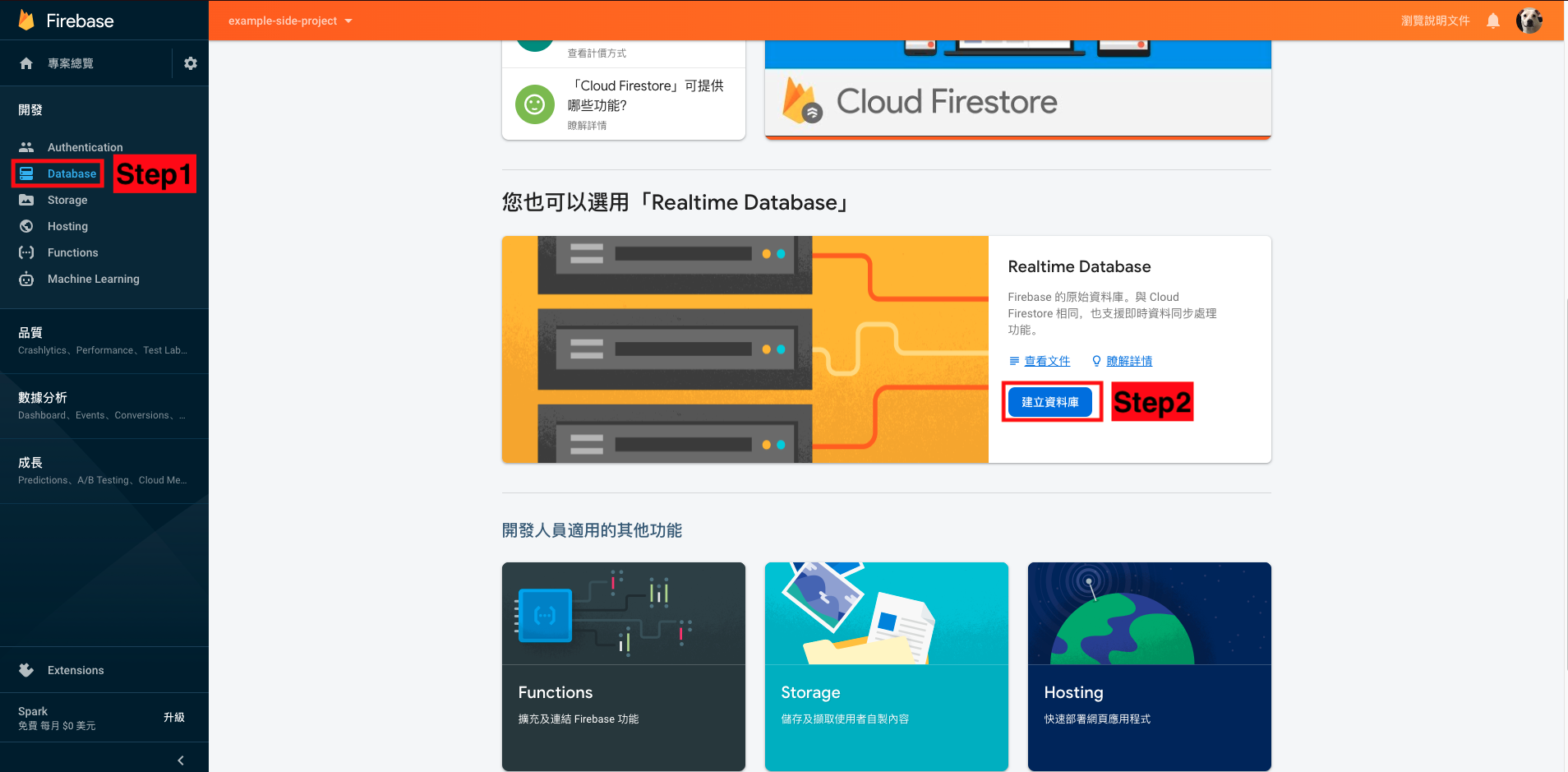
Task: Click the home icon next to 專案總覽
Action: coord(27,63)
